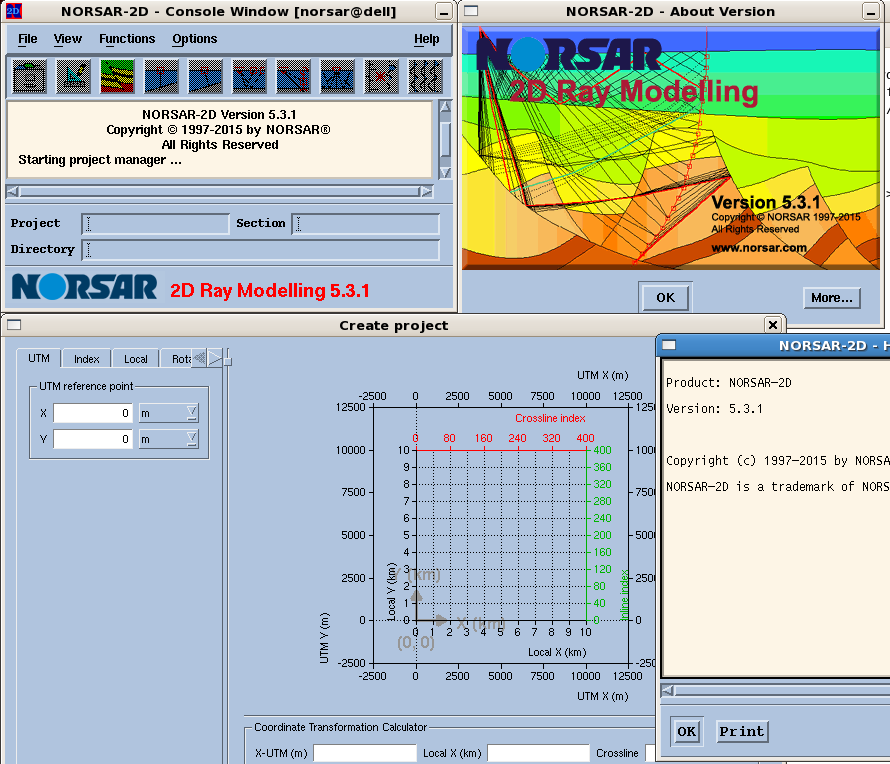This screenshot has height=764, width=890.
Task: Click the 'Local X (km)' axis label on chart
Action: (557, 652)
